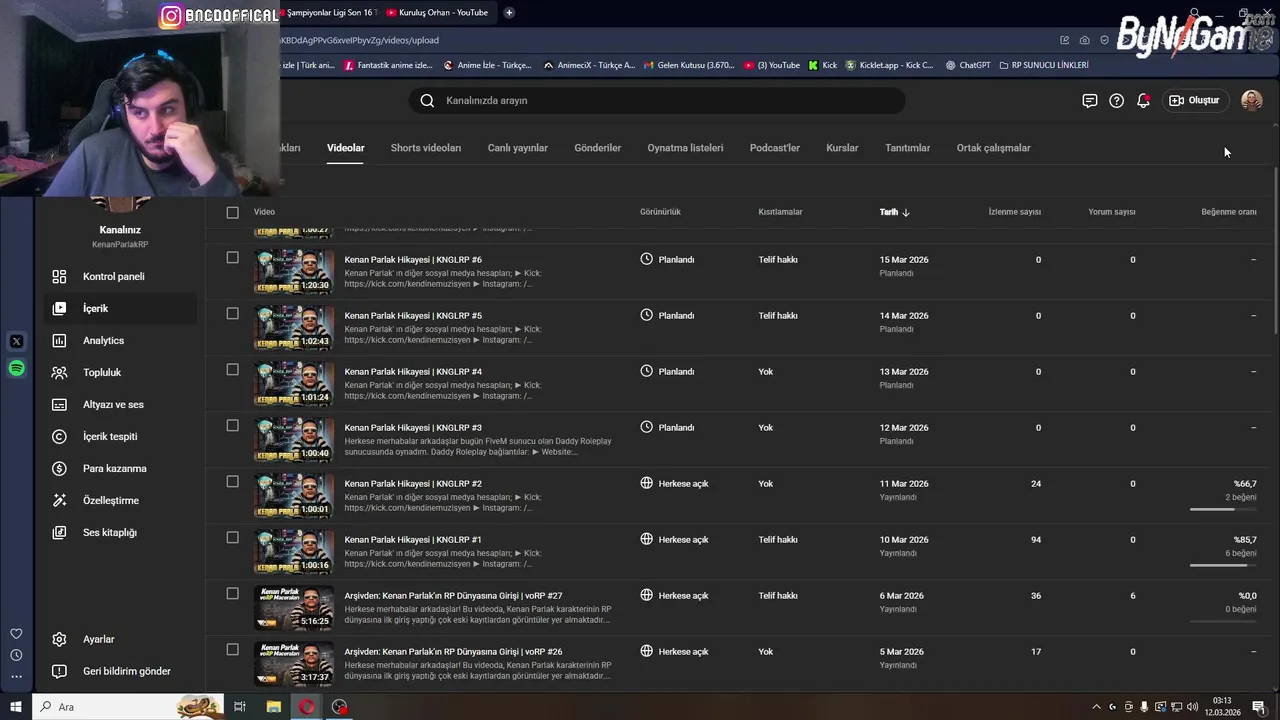Switch to Canlı yayınlar tab
Image resolution: width=1280 pixels, height=720 pixels.
point(518,148)
